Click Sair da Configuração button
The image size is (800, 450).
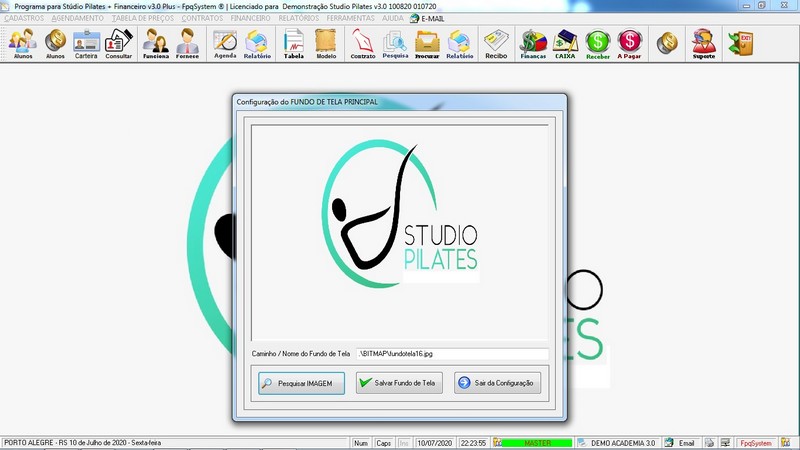click(497, 383)
